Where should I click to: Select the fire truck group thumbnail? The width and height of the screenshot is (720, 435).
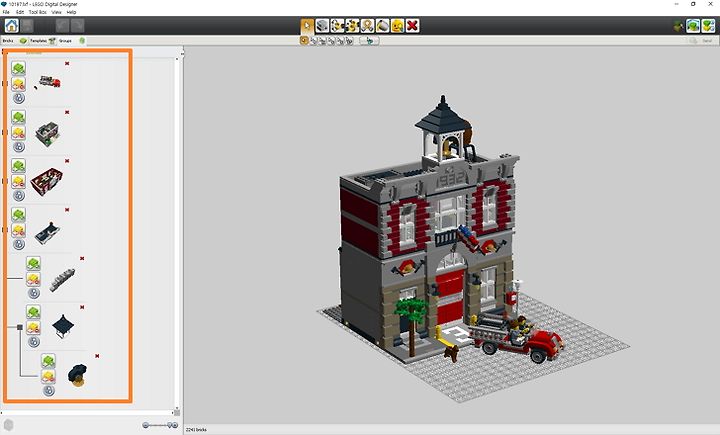[x=50, y=82]
